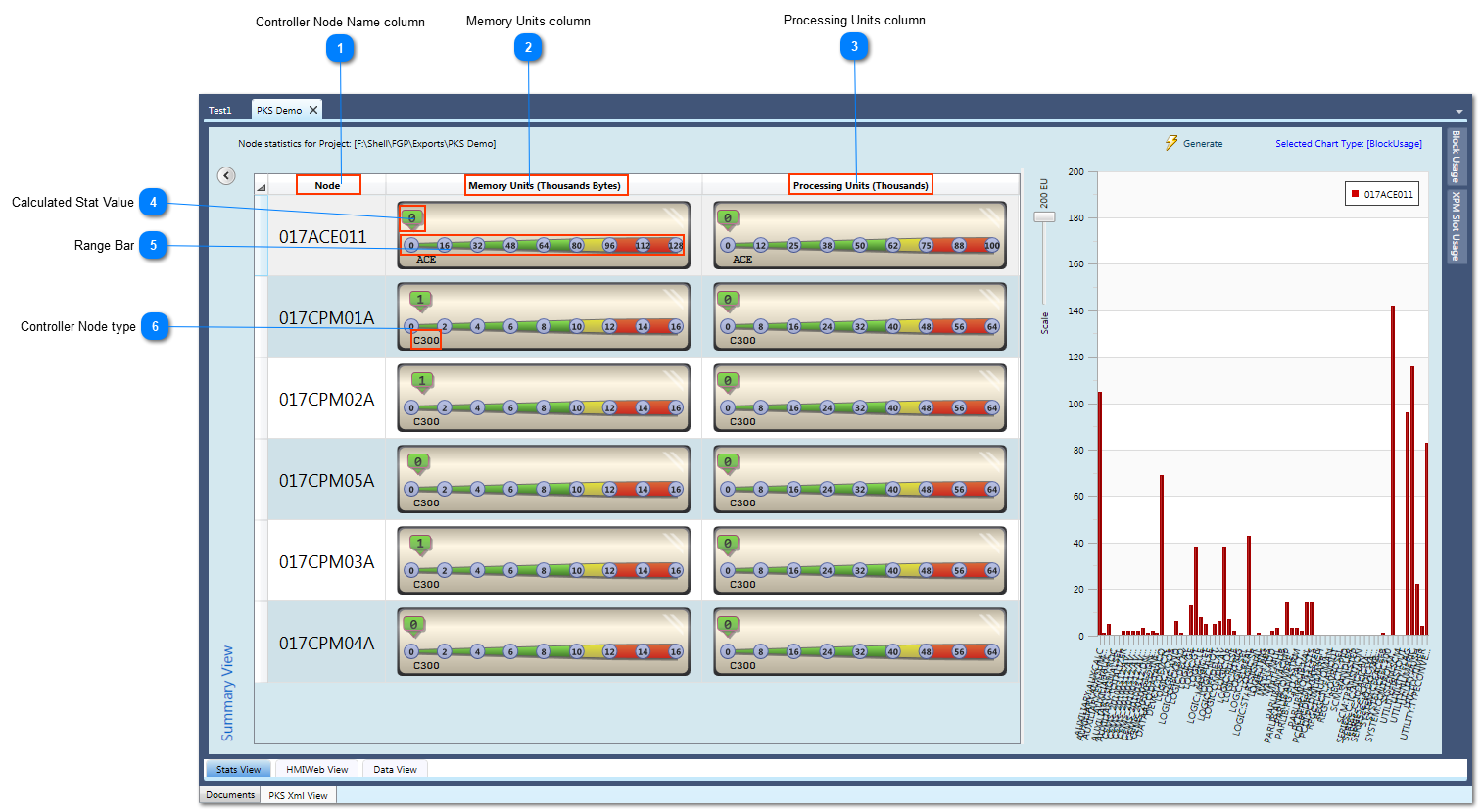Click the 017CPM03A processing units gauge
1481x812 pixels.
[860, 560]
